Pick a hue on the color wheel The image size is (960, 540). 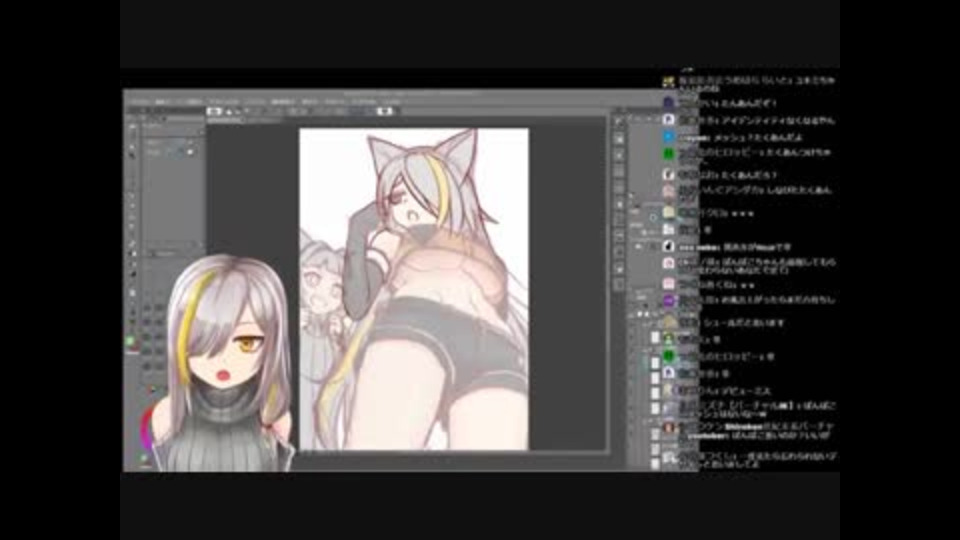pyautogui.click(x=148, y=429)
